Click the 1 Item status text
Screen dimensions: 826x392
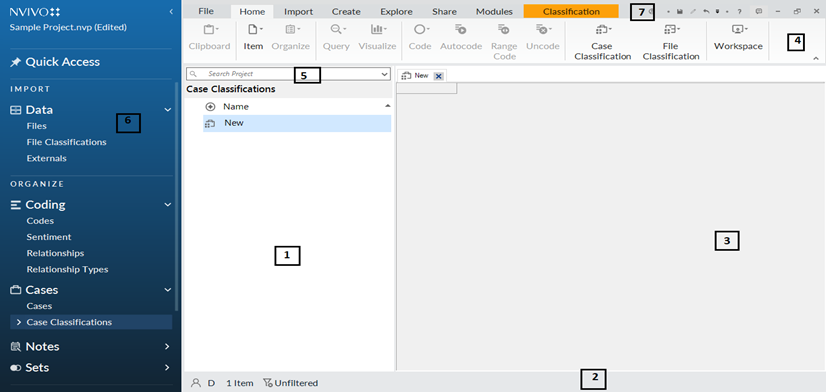240,383
